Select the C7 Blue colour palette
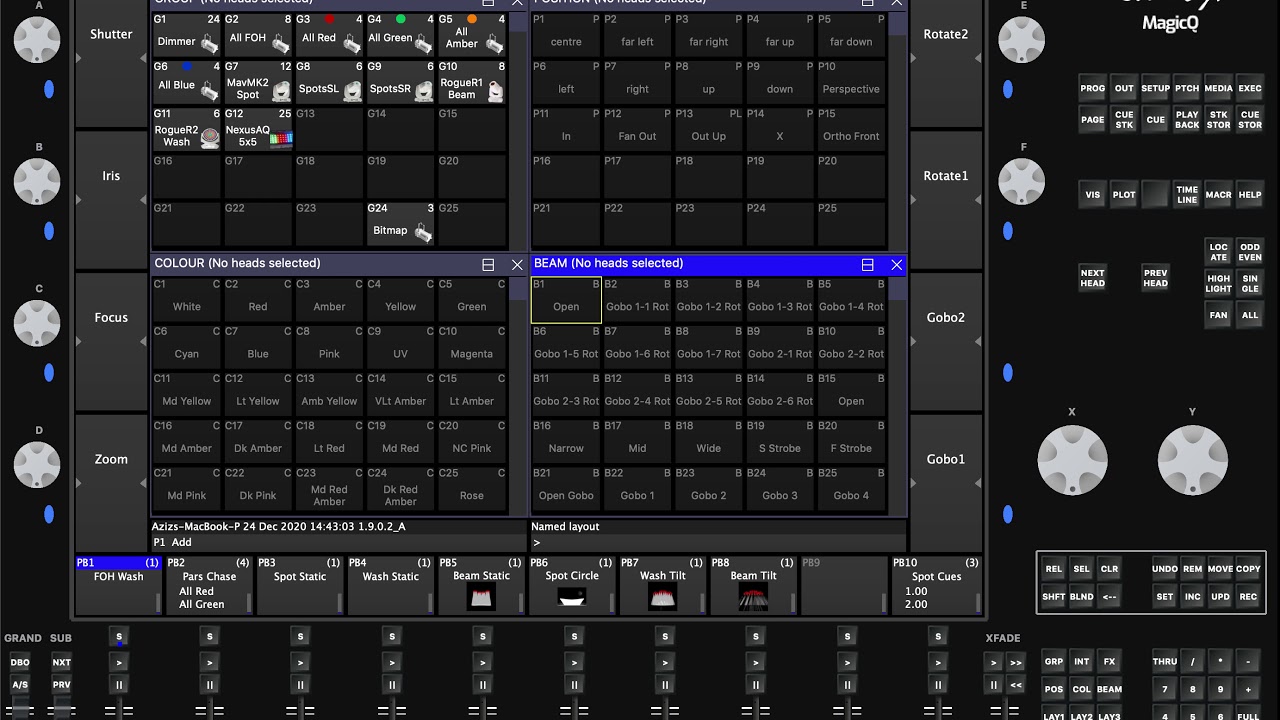1280x720 pixels. [x=258, y=345]
